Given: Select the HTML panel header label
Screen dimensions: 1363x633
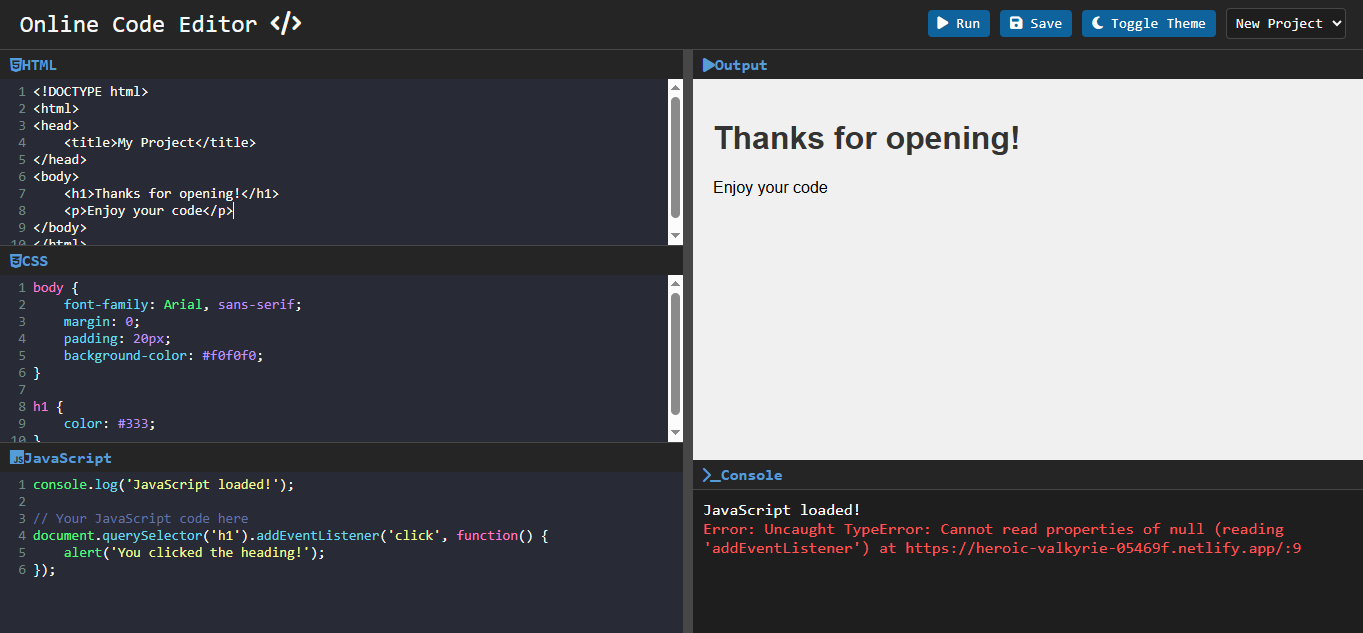Looking at the screenshot, I should tap(39, 65).
